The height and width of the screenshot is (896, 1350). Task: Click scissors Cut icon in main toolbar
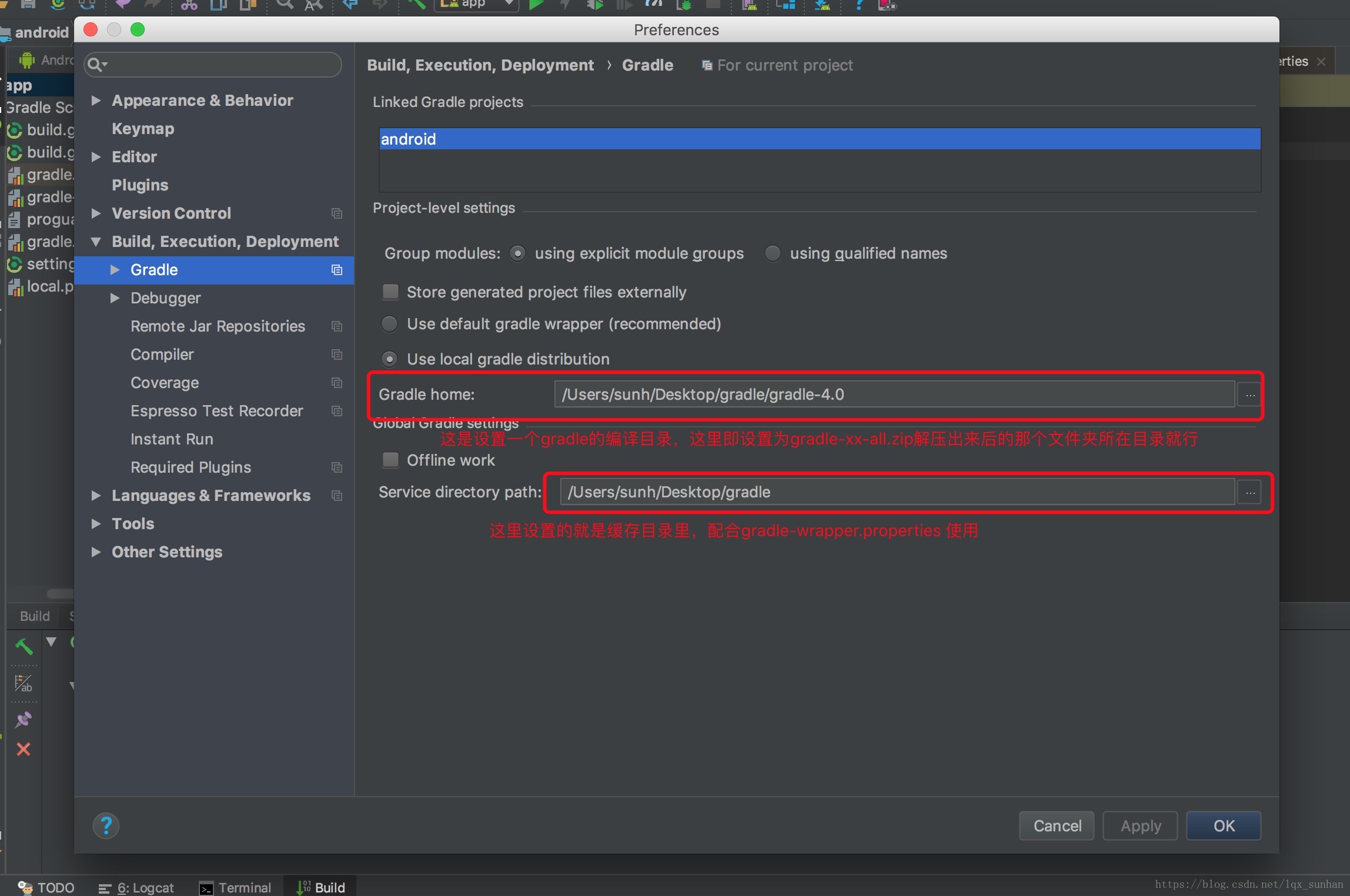point(189,5)
